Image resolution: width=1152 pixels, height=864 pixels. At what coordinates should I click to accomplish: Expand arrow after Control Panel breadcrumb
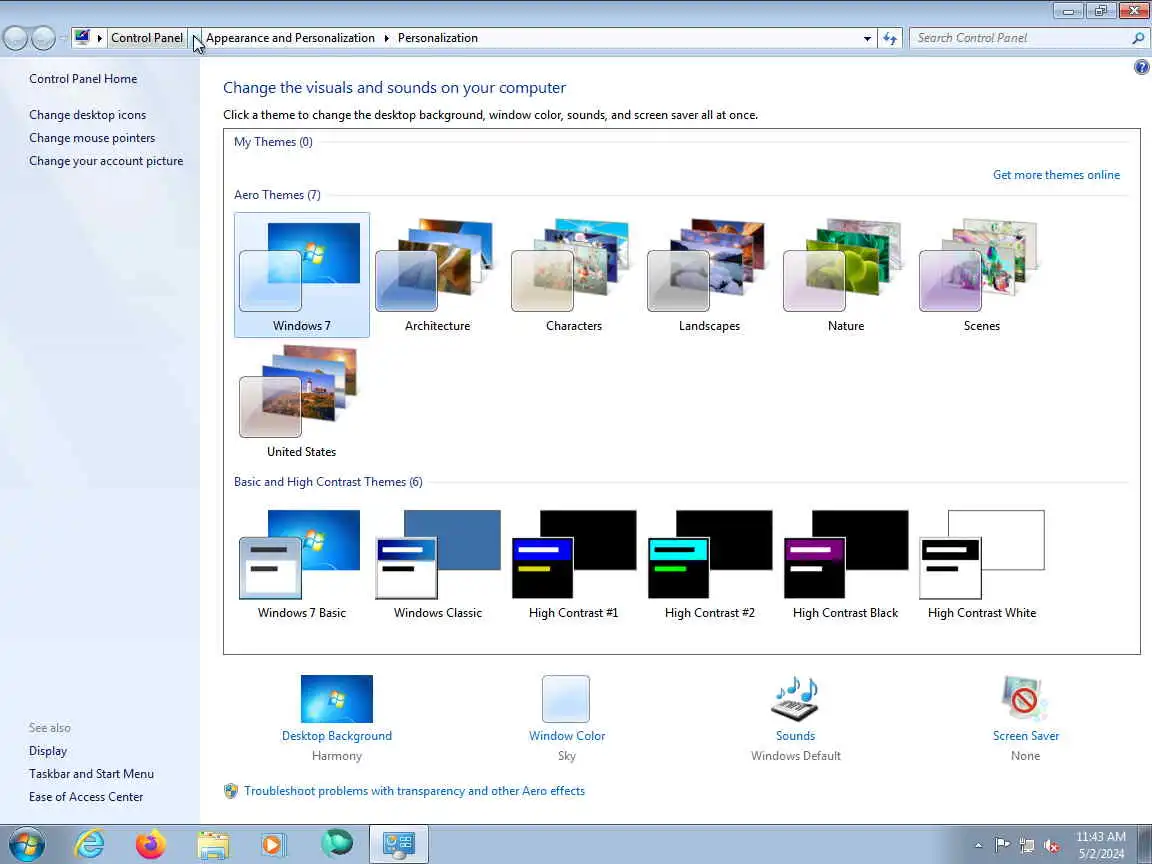point(195,38)
